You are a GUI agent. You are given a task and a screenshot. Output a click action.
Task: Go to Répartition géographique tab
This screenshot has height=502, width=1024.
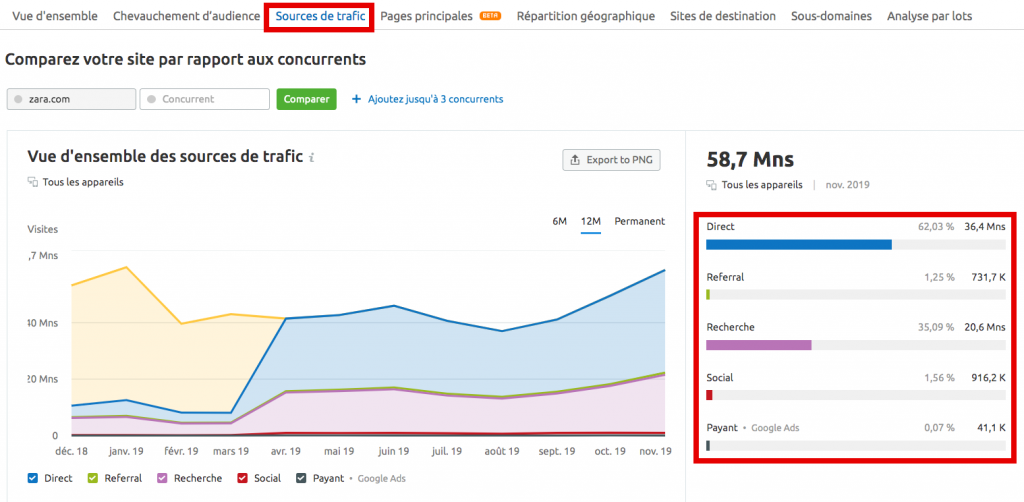point(586,16)
